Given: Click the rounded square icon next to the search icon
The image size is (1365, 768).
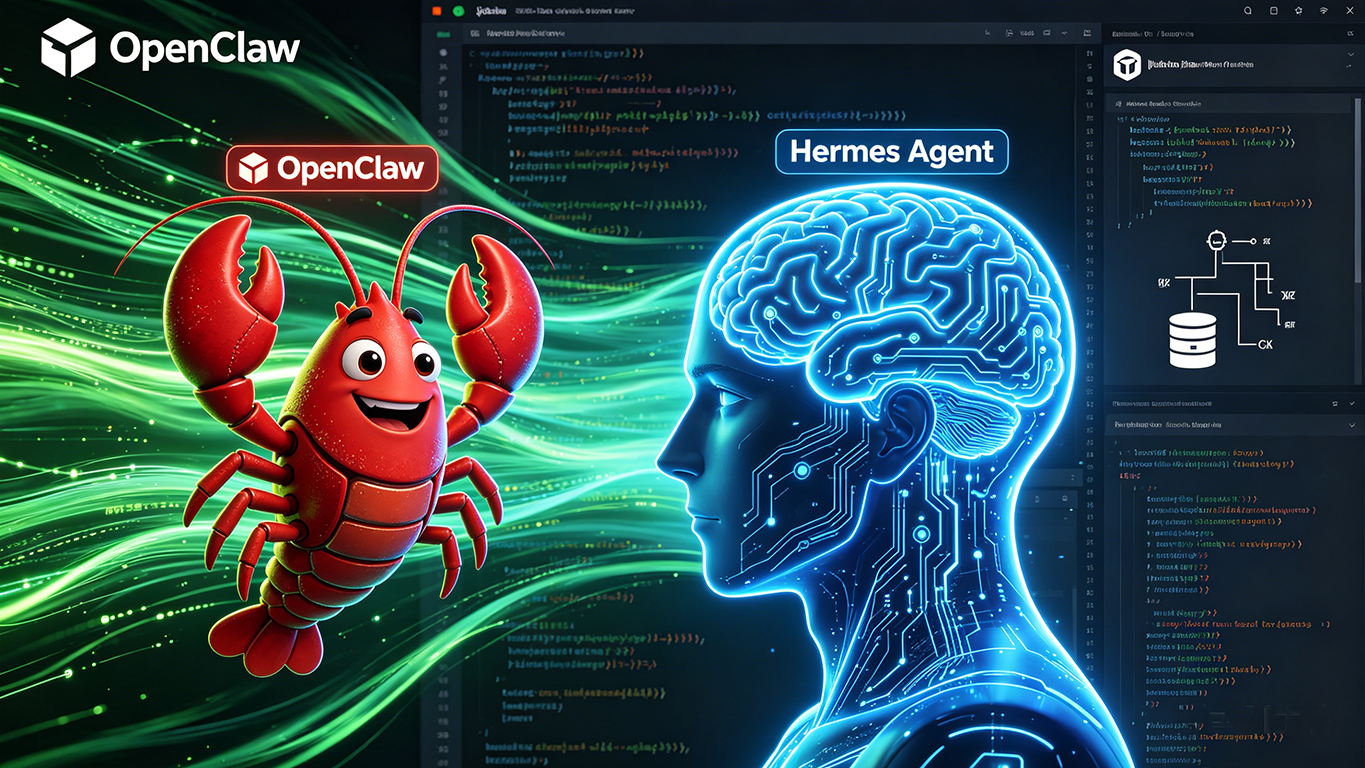Looking at the screenshot, I should pyautogui.click(x=1274, y=10).
